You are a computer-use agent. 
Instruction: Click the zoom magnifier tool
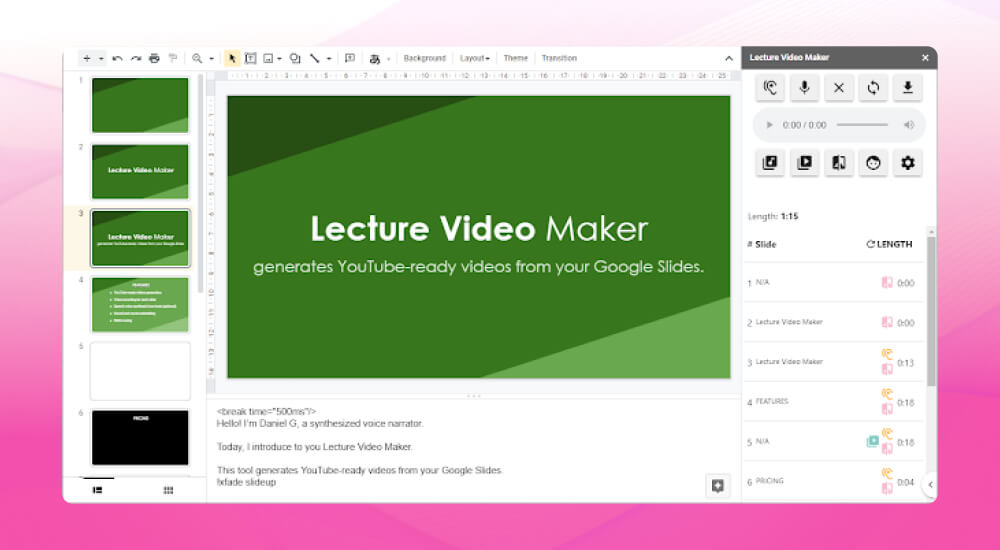coord(197,58)
